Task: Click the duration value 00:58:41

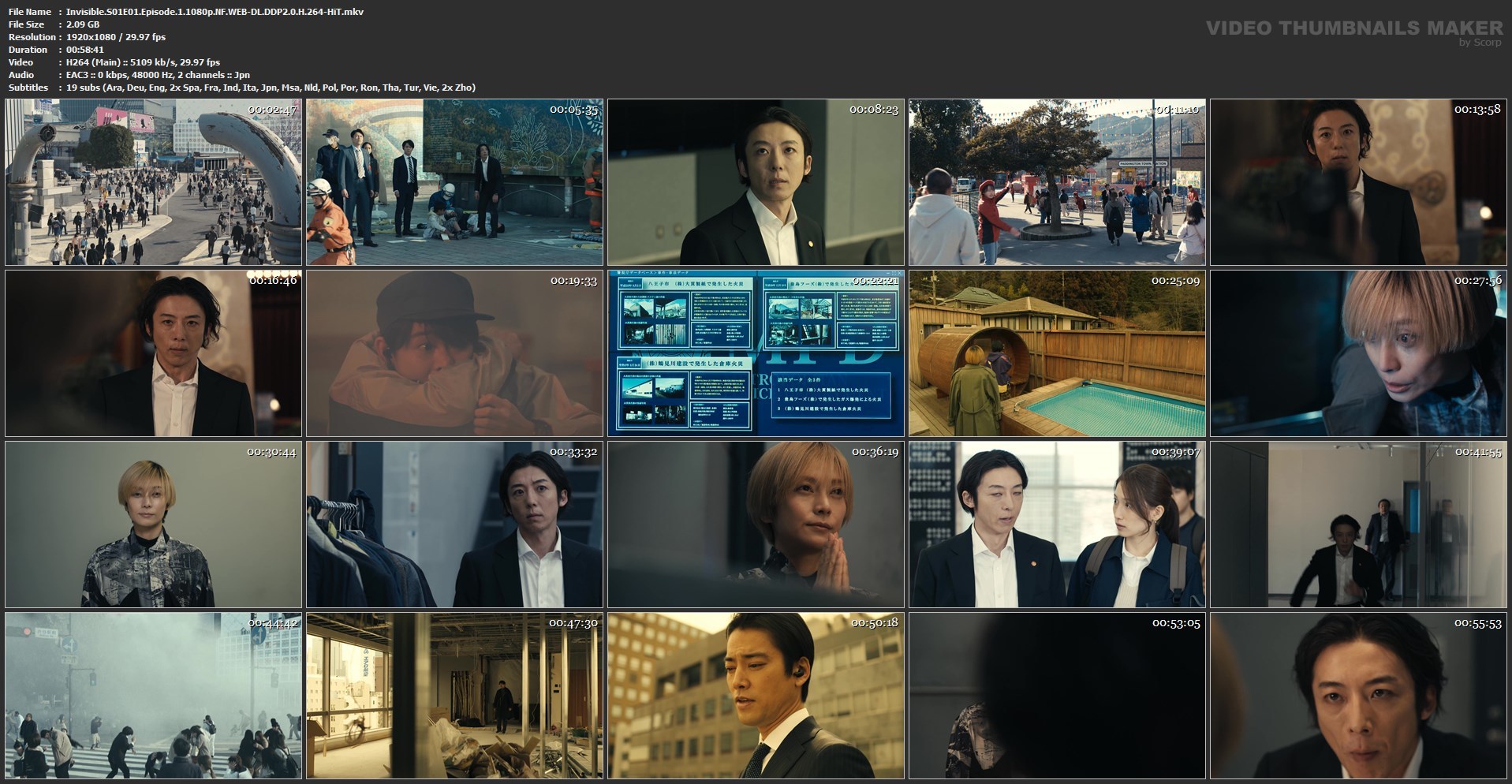Action: click(x=85, y=50)
